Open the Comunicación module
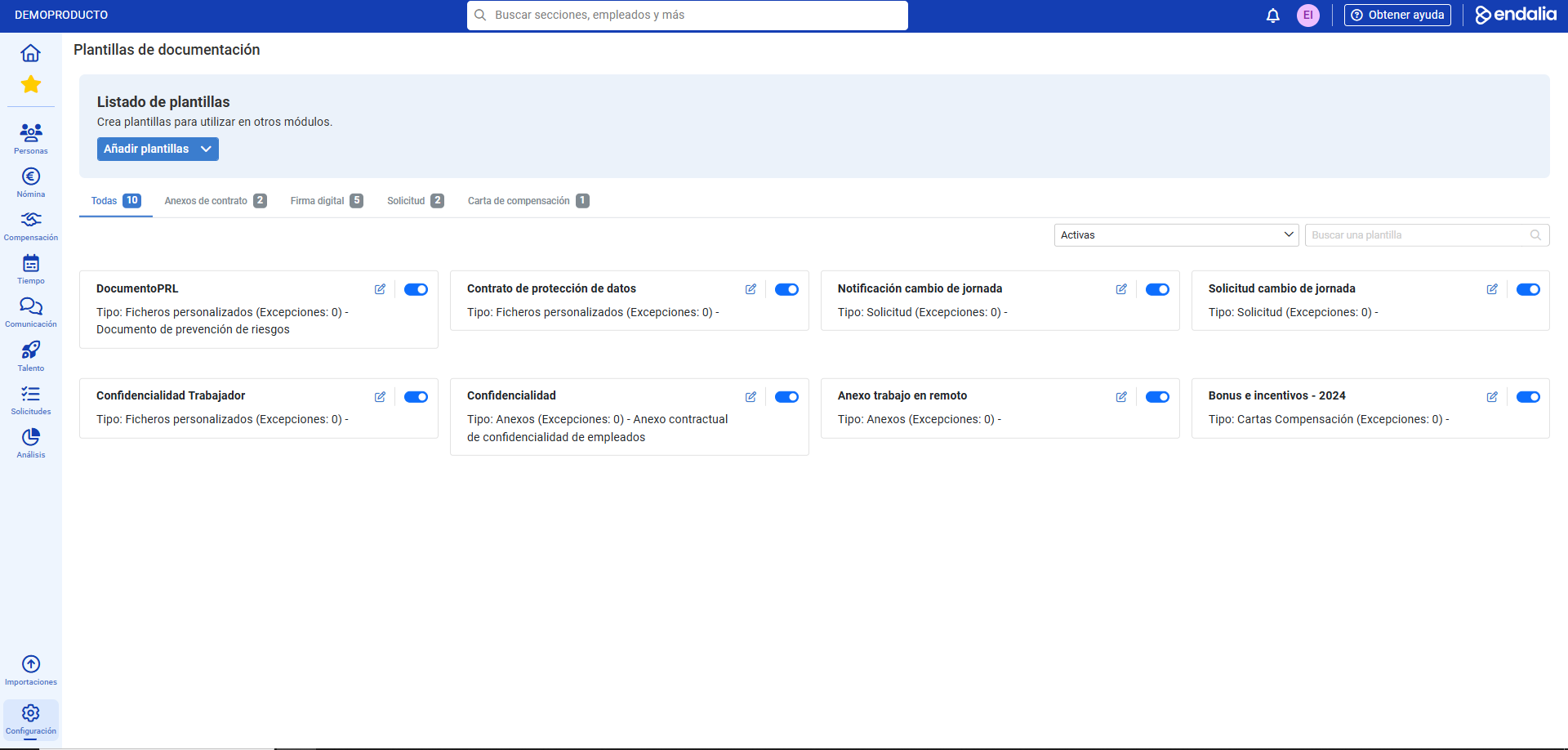This screenshot has height=750, width=1568. pos(30,312)
